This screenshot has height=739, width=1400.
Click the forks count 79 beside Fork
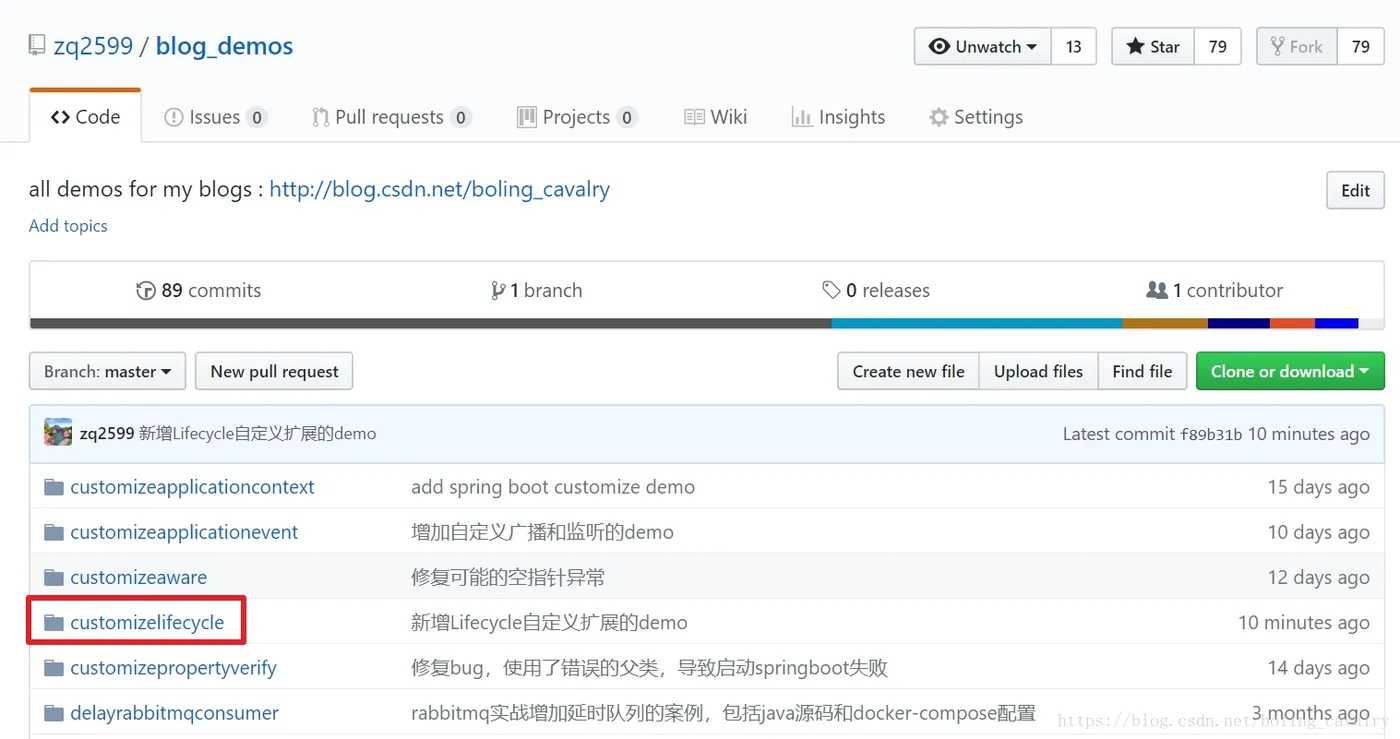(x=1360, y=47)
